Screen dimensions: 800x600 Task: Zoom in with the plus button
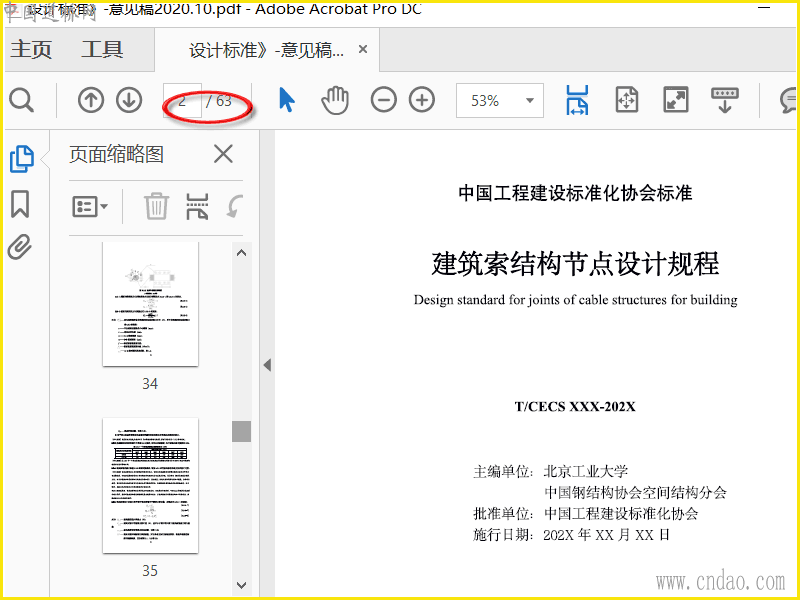click(422, 100)
